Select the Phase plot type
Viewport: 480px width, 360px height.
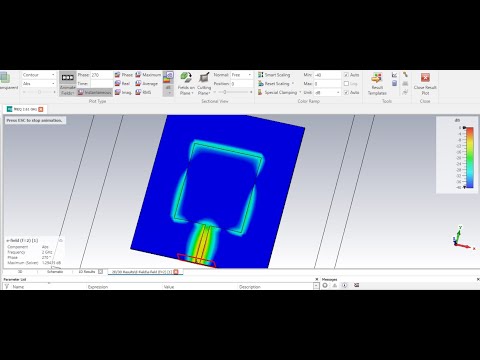coord(124,75)
